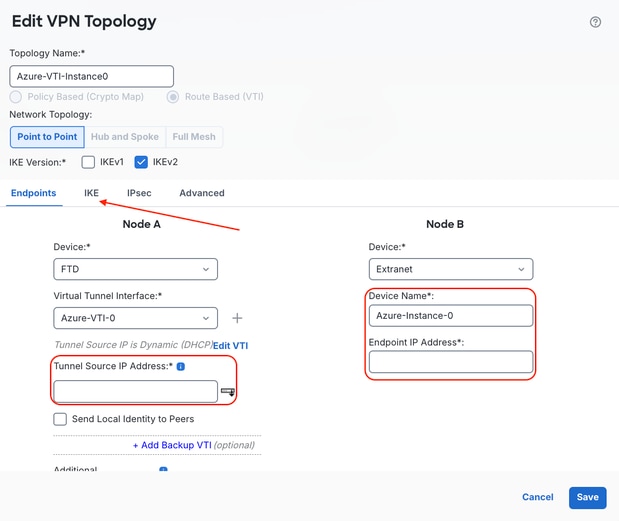This screenshot has width=619, height=521.
Task: Uncheck the IKEv2 checkbox
Action: pyautogui.click(x=141, y=162)
